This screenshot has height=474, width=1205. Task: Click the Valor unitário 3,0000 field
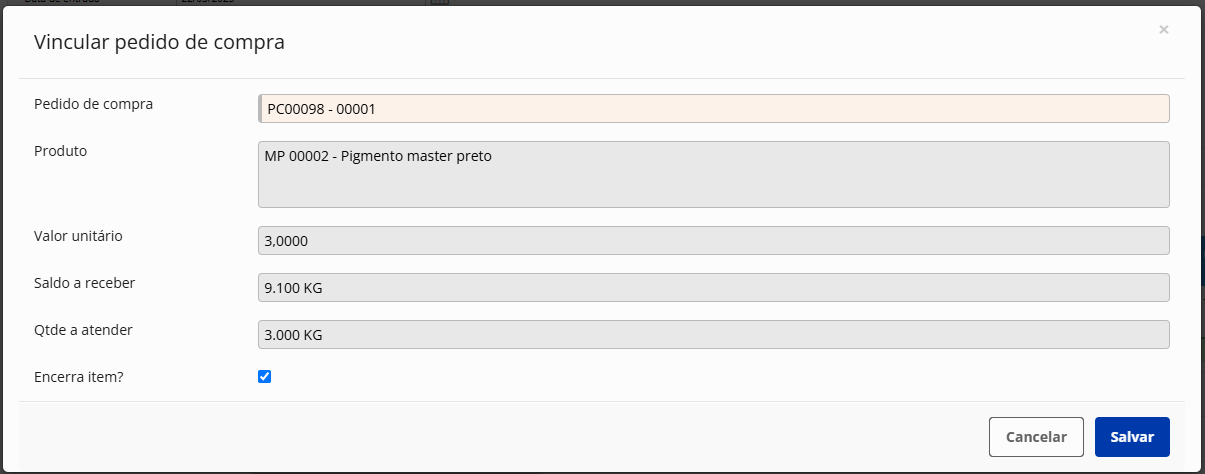714,241
